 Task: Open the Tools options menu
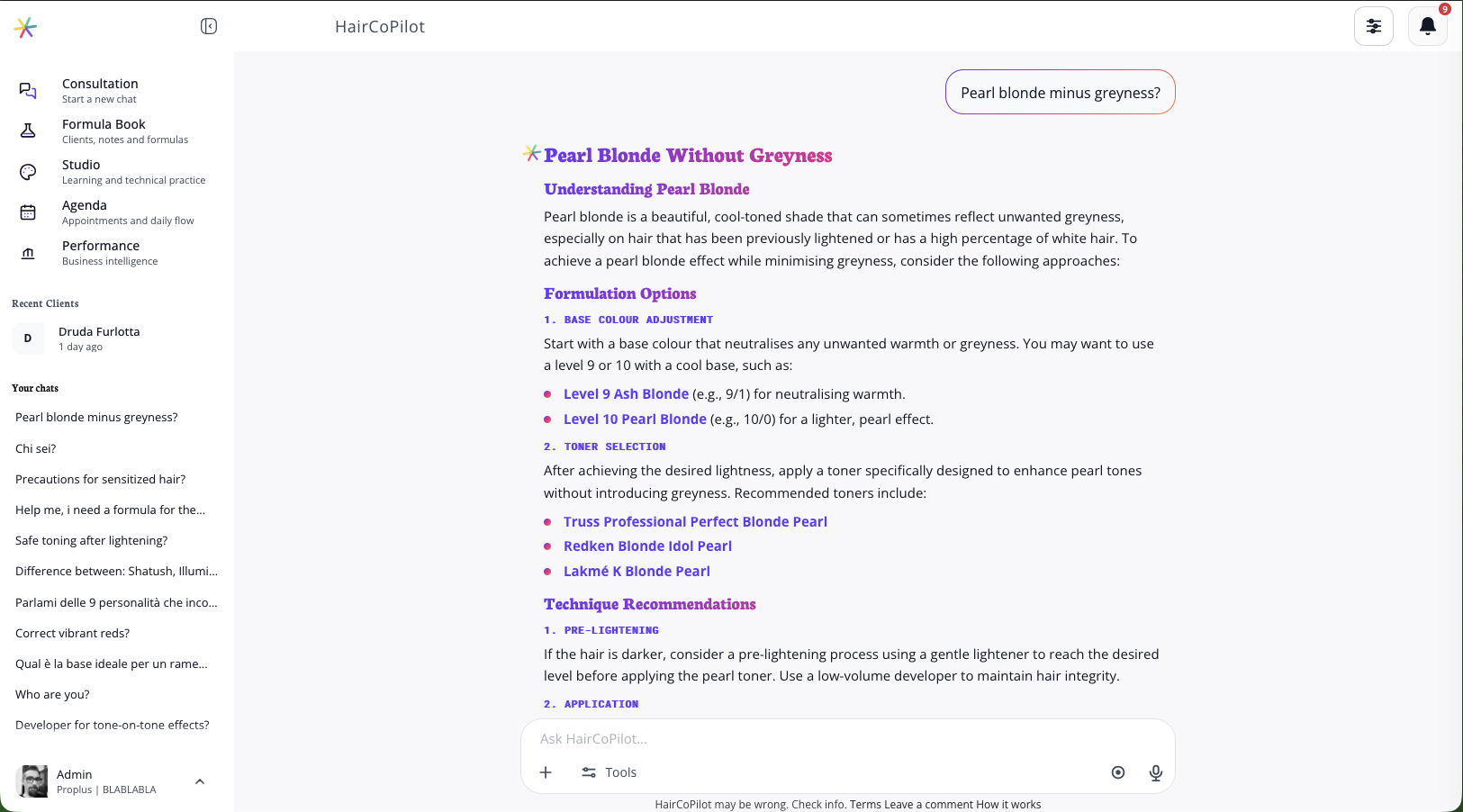(x=609, y=772)
